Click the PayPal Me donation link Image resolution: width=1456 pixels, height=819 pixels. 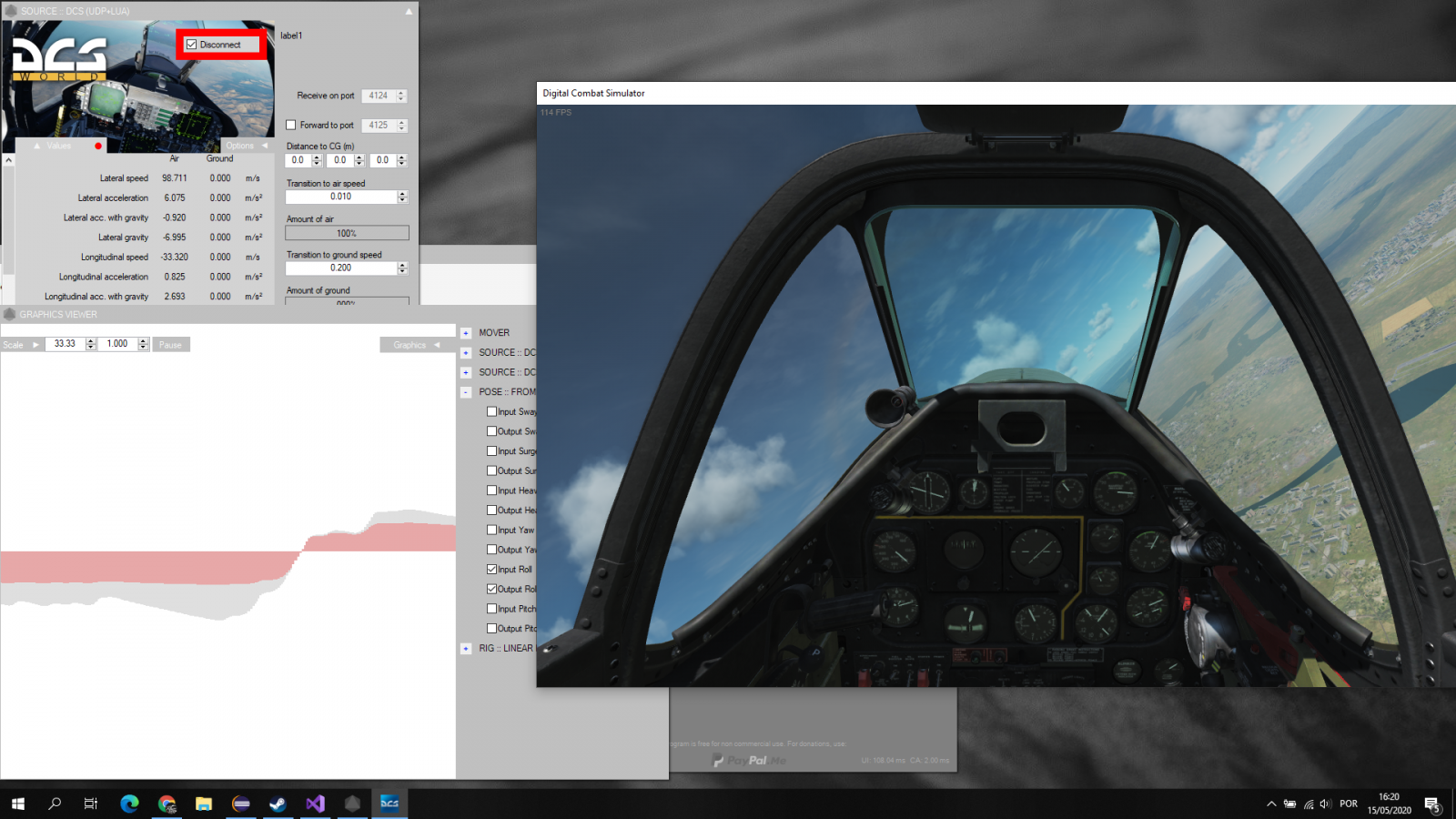(749, 760)
